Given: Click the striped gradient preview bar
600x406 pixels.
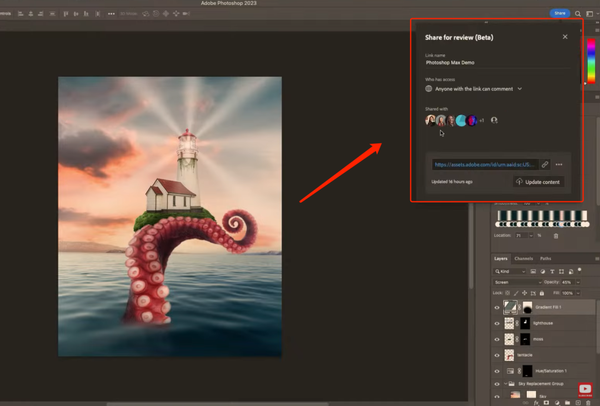Looking at the screenshot, I should coord(542,215).
